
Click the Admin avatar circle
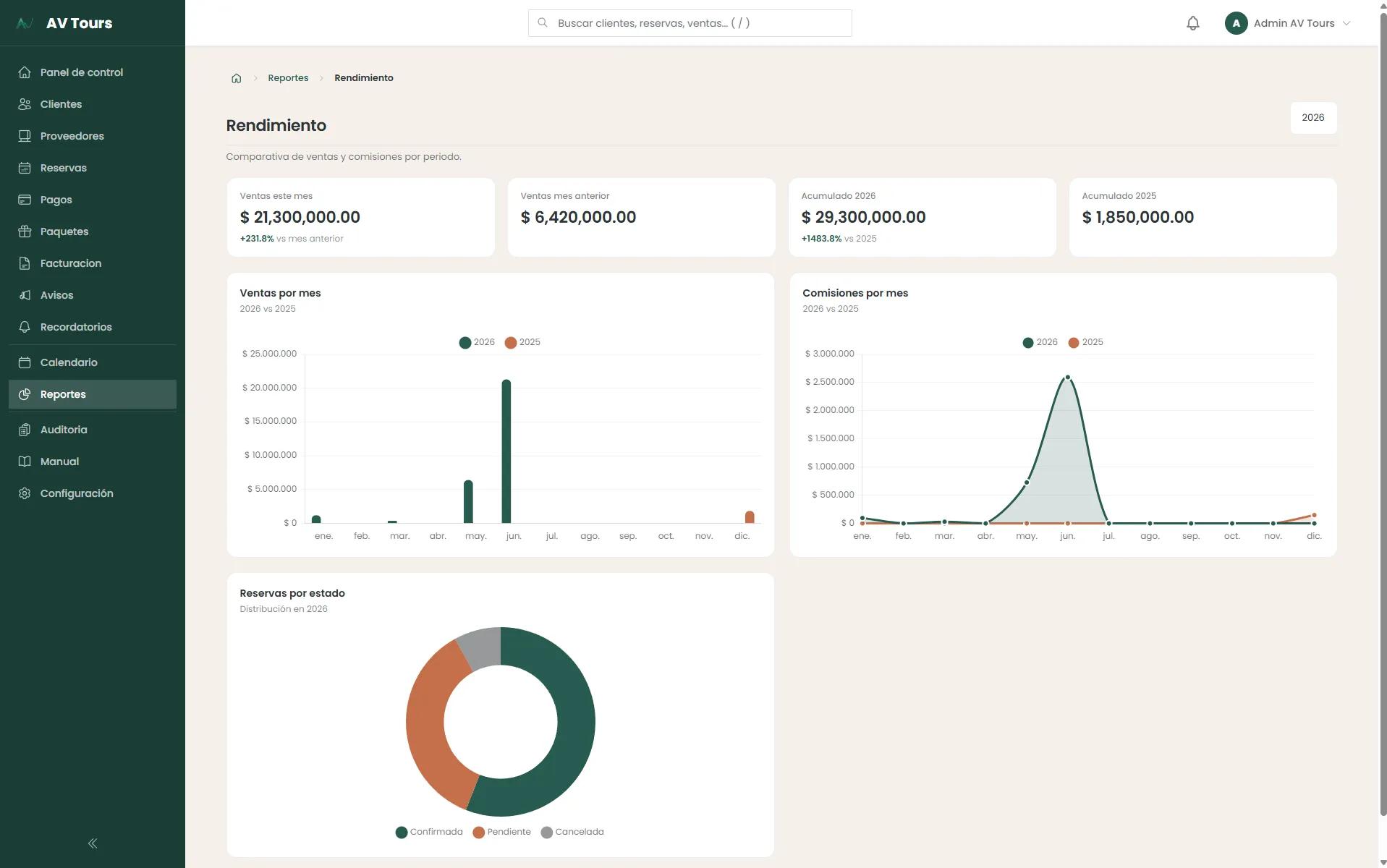pyautogui.click(x=1236, y=23)
